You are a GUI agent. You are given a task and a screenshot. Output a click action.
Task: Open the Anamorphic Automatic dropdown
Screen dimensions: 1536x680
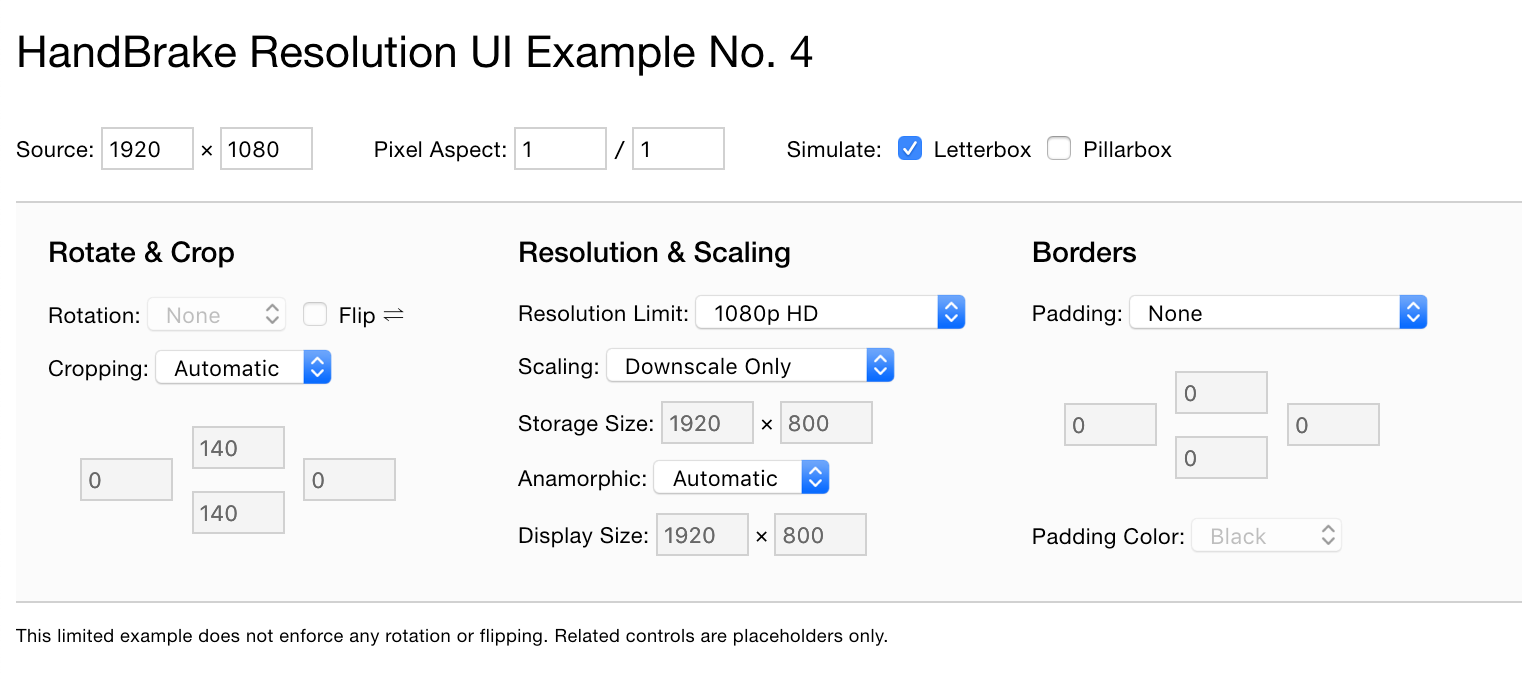click(742, 478)
